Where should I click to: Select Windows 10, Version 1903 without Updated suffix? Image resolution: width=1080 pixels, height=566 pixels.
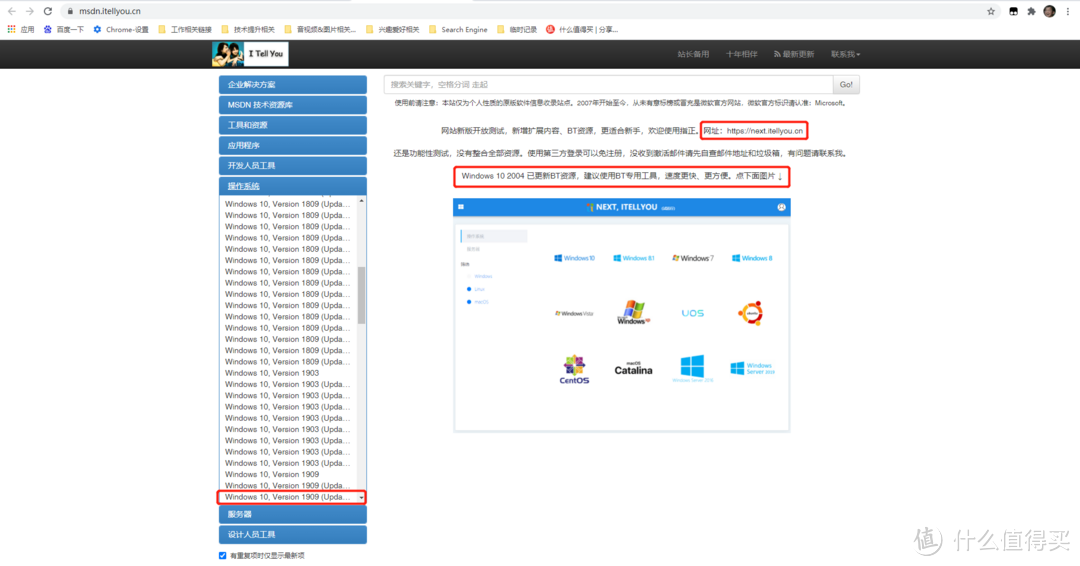coord(272,373)
